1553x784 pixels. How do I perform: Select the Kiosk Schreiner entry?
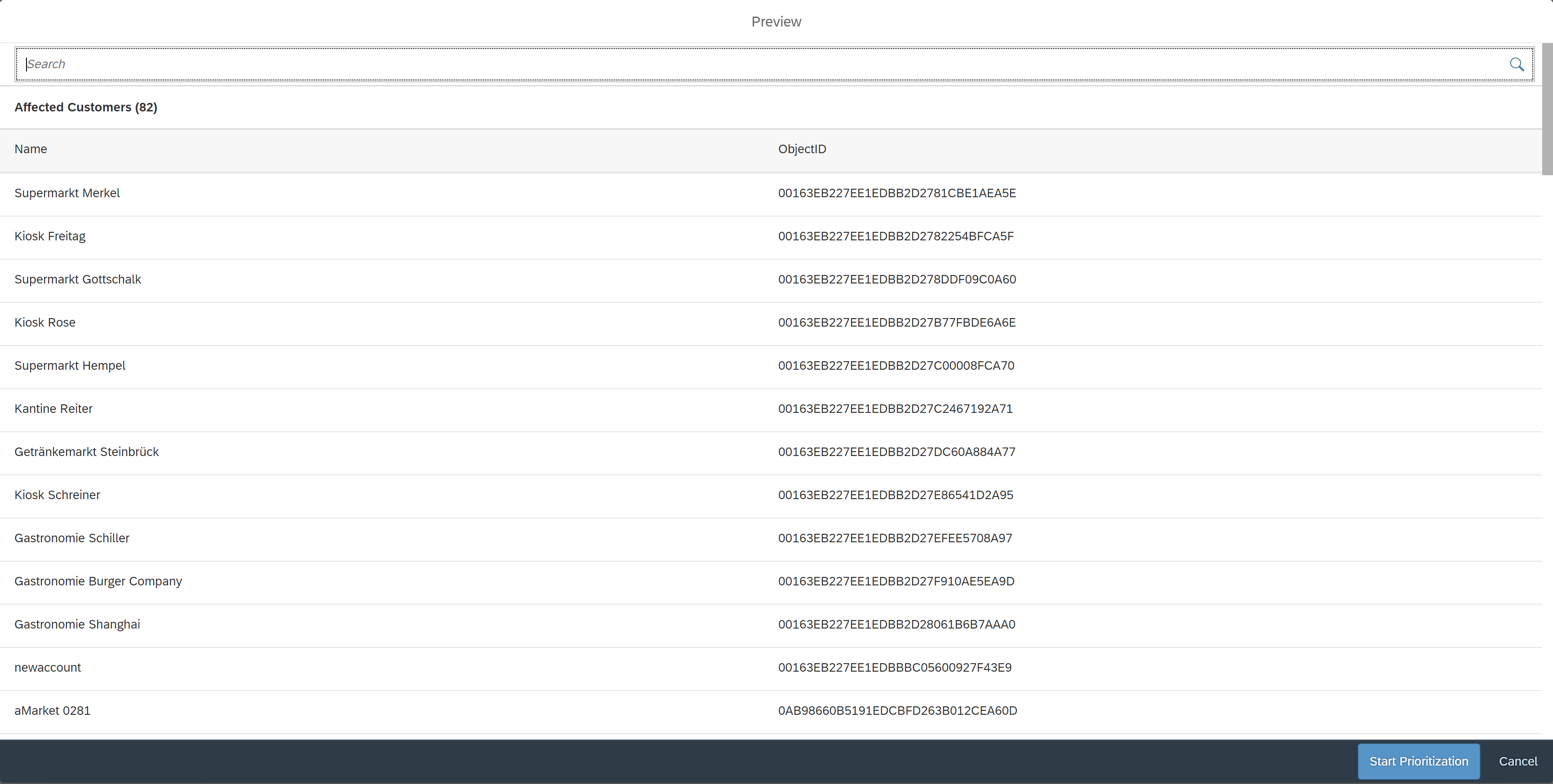coord(57,495)
